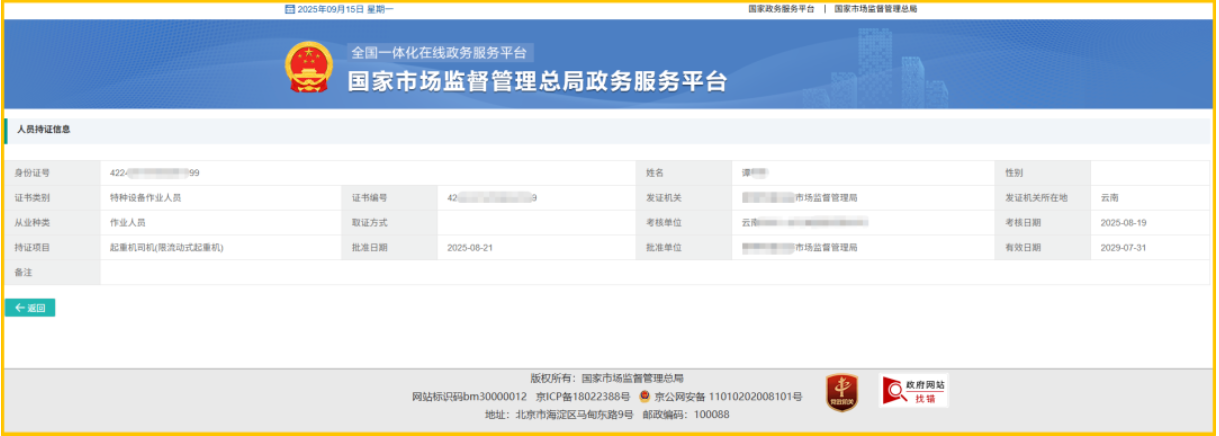Open the 京公网安备 11010202008101号 link
The width and height of the screenshot is (1219, 436).
[x=727, y=397]
